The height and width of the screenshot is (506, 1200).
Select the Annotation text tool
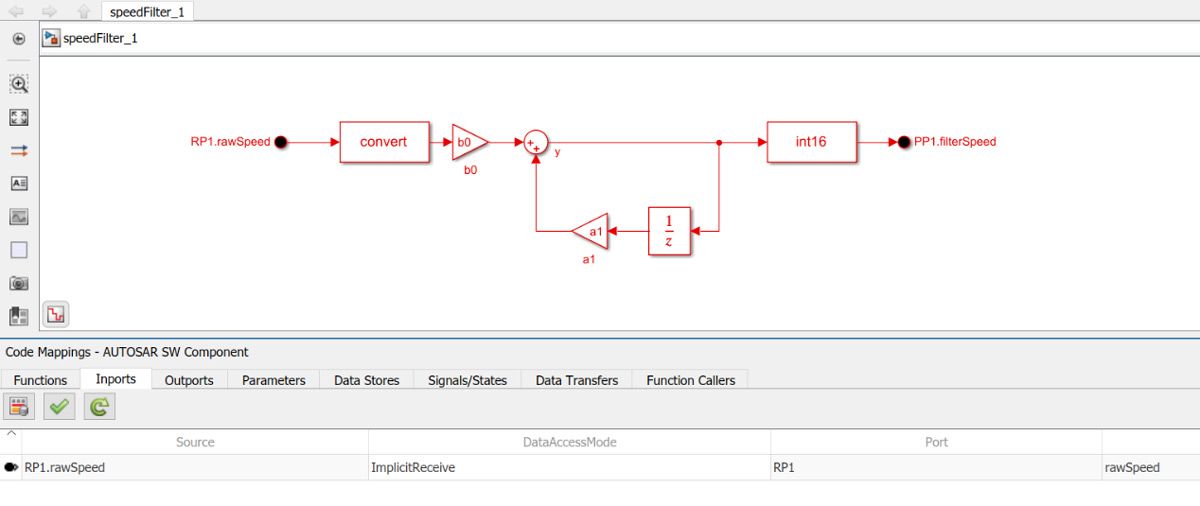point(18,184)
